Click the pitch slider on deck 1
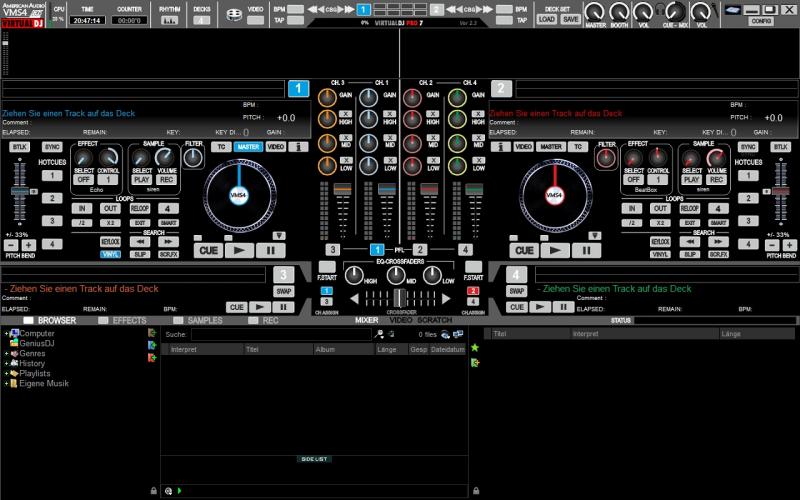This screenshot has height=500, width=800. [20, 191]
